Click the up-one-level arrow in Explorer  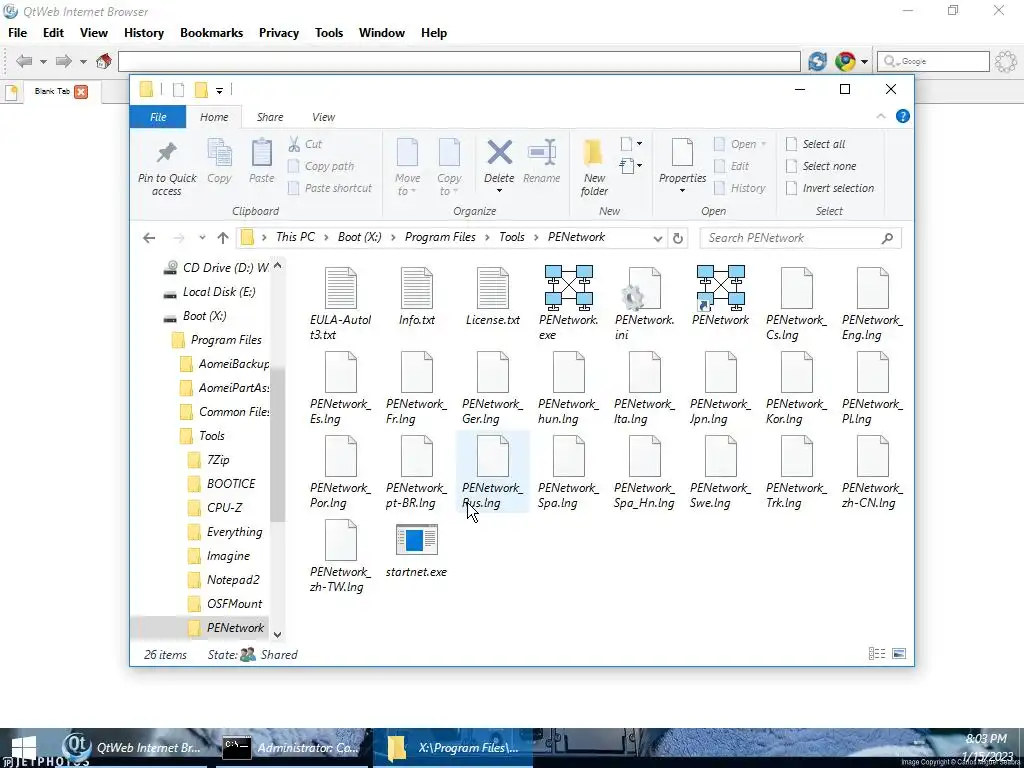tap(223, 238)
